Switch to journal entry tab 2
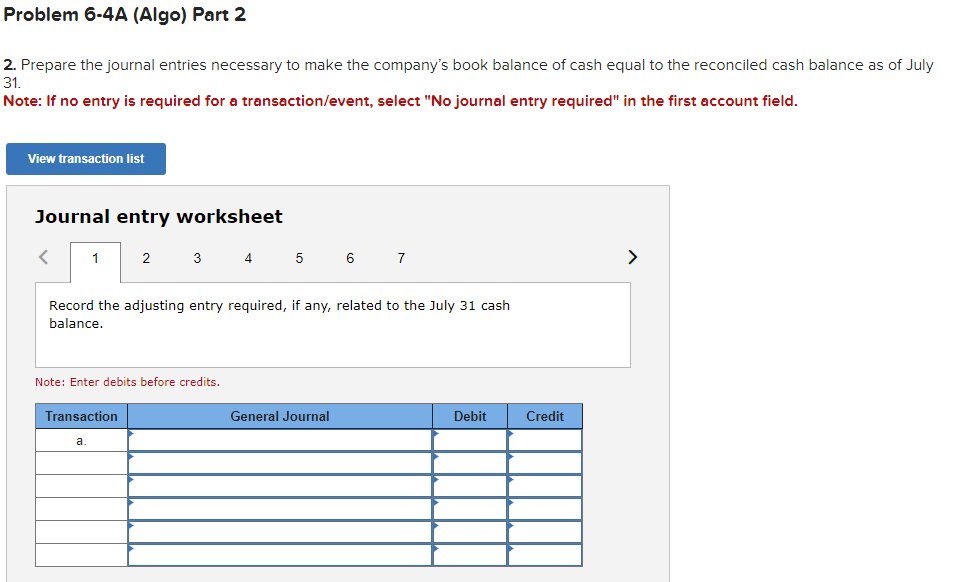The image size is (955, 582). pos(146,258)
